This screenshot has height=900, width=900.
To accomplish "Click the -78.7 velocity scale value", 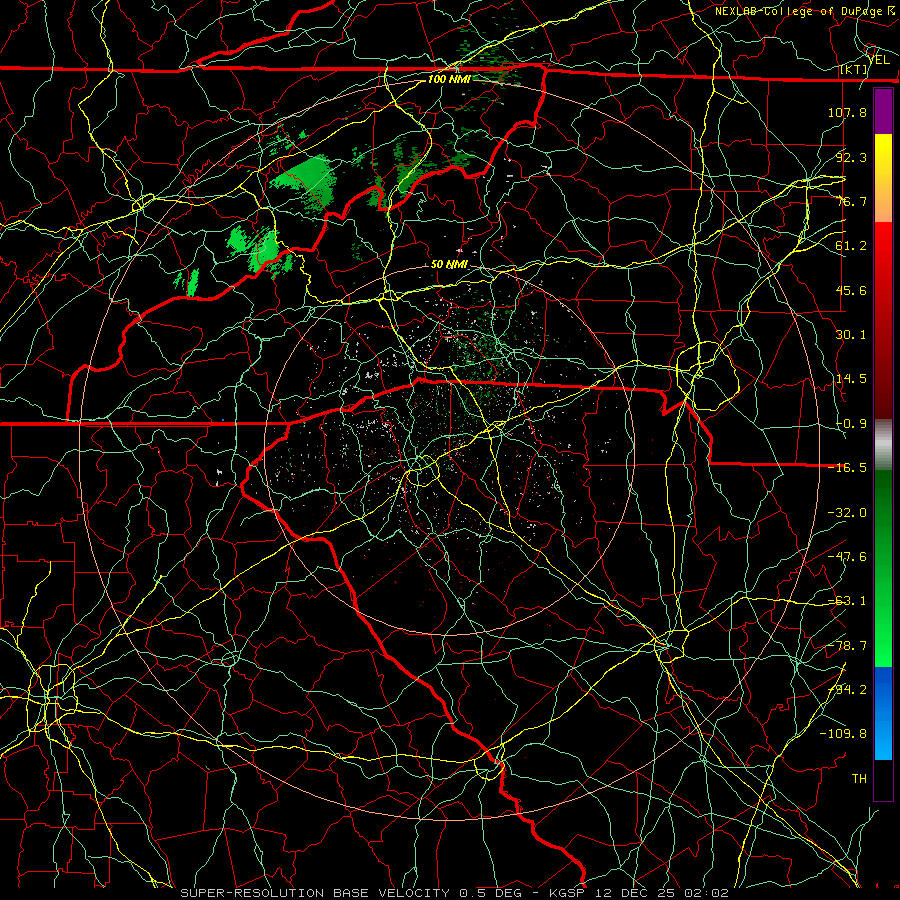I will pyautogui.click(x=847, y=646).
